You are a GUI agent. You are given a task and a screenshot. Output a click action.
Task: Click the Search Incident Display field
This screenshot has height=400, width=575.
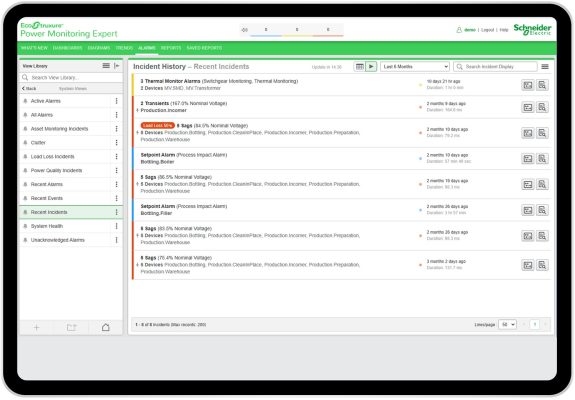click(x=495, y=67)
